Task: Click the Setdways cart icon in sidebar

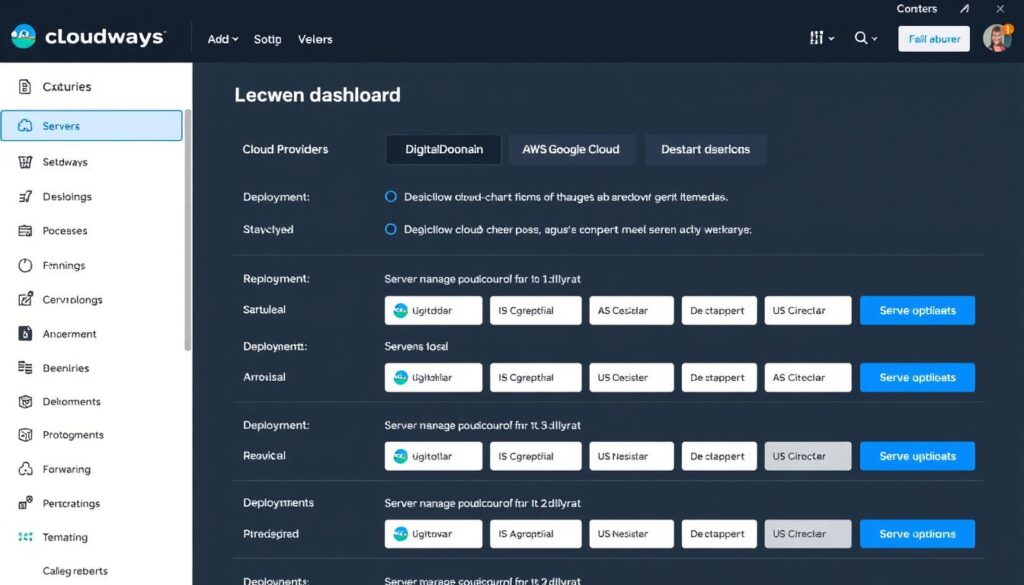Action: pos(25,162)
